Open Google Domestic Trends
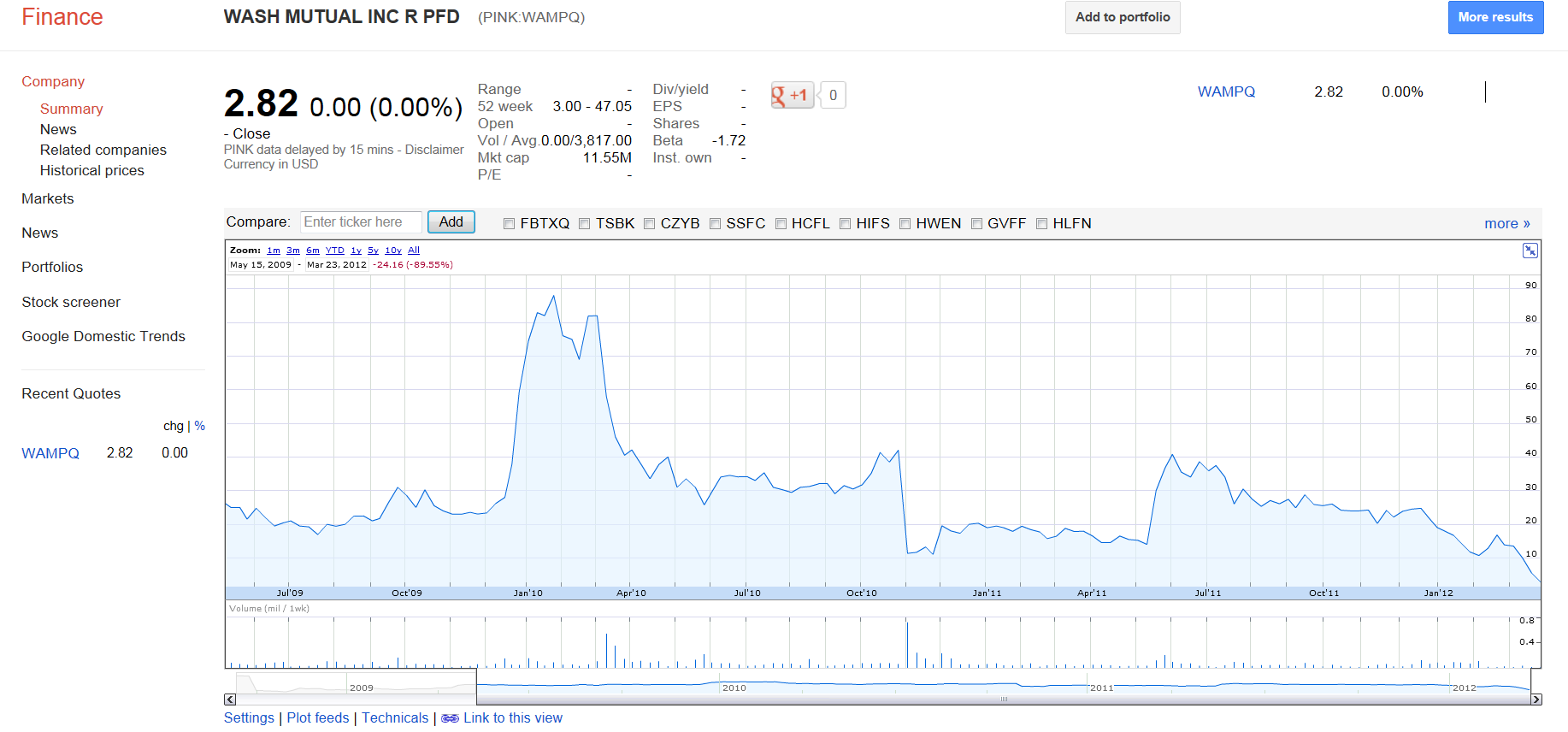This screenshot has height=732, width=1568. [103, 337]
